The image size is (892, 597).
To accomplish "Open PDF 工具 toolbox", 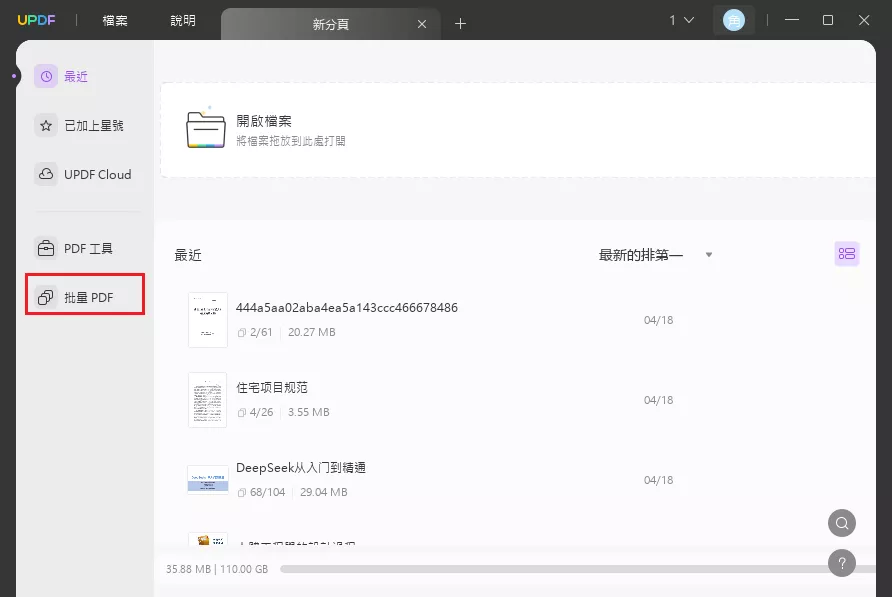I will point(74,249).
